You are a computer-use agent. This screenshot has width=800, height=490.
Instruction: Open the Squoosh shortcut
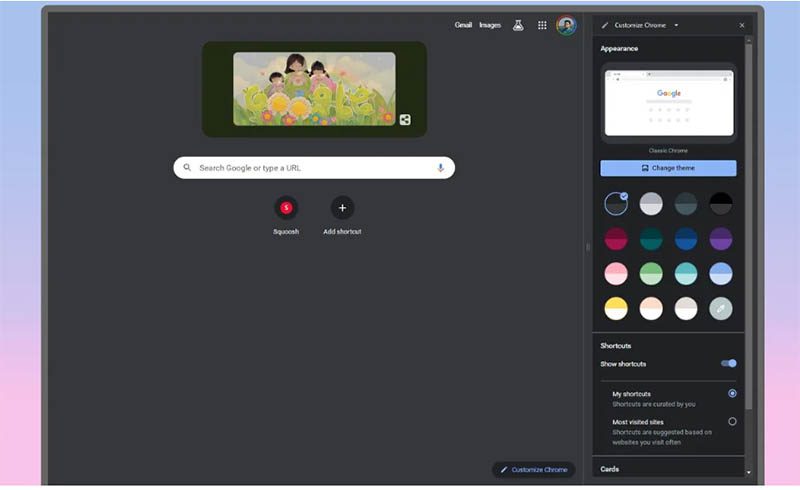tap(286, 208)
